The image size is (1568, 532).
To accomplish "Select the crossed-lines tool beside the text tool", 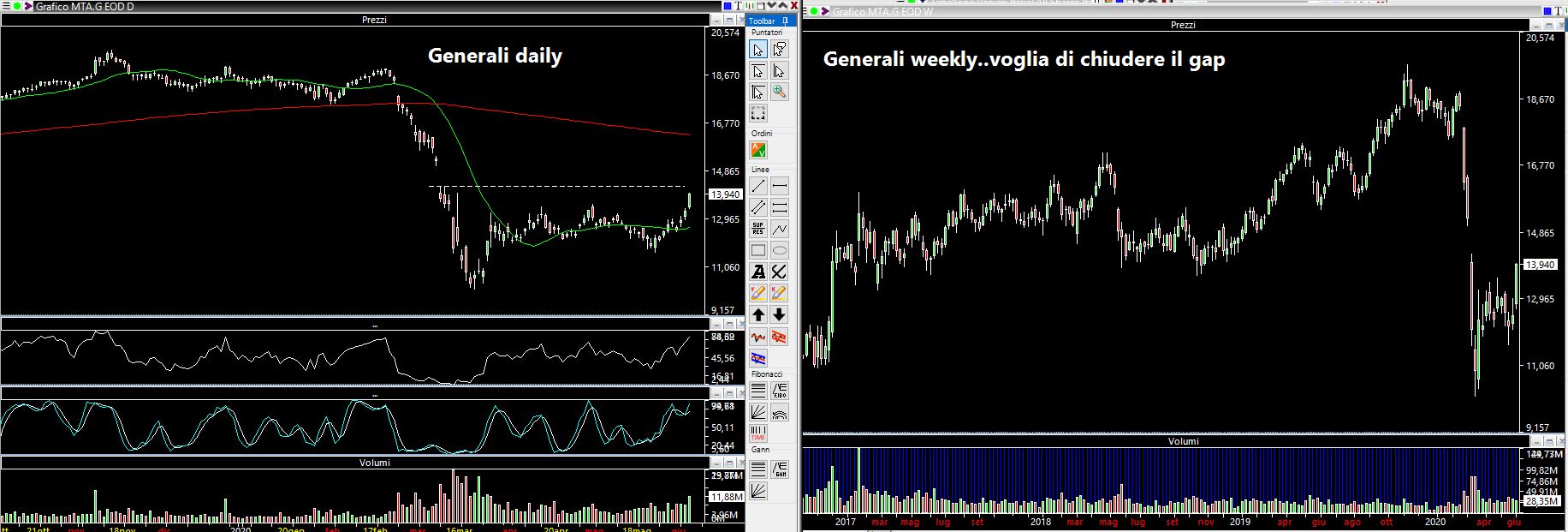I will (780, 272).
